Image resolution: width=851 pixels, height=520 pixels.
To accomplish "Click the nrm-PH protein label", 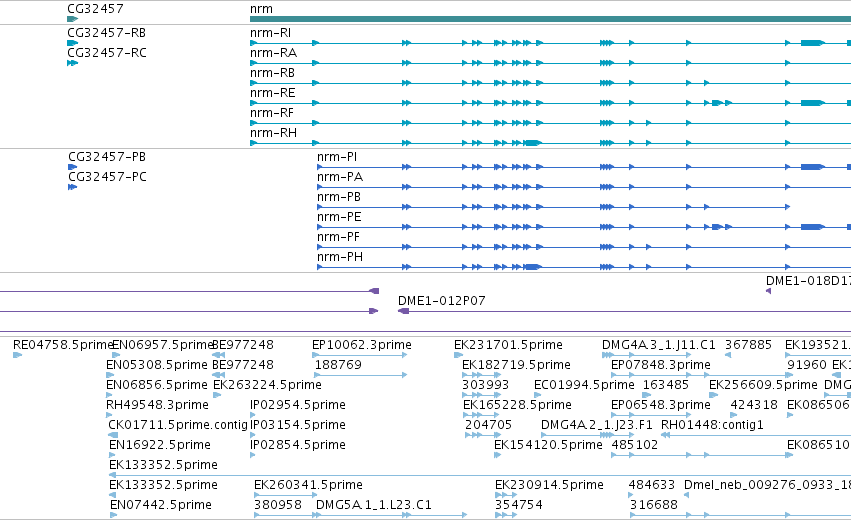I will pyautogui.click(x=340, y=257).
